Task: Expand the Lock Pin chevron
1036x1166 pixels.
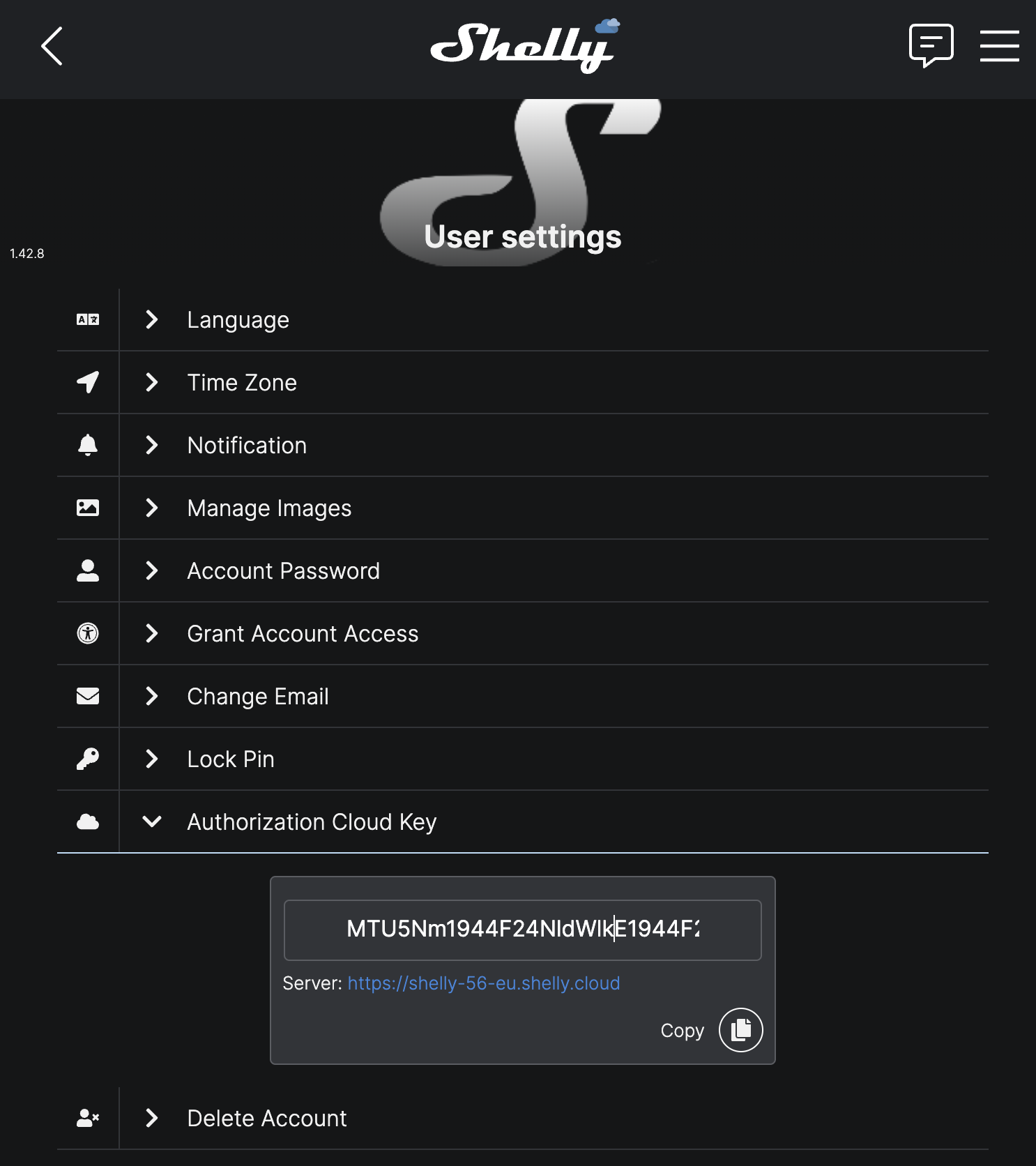Action: pos(151,759)
